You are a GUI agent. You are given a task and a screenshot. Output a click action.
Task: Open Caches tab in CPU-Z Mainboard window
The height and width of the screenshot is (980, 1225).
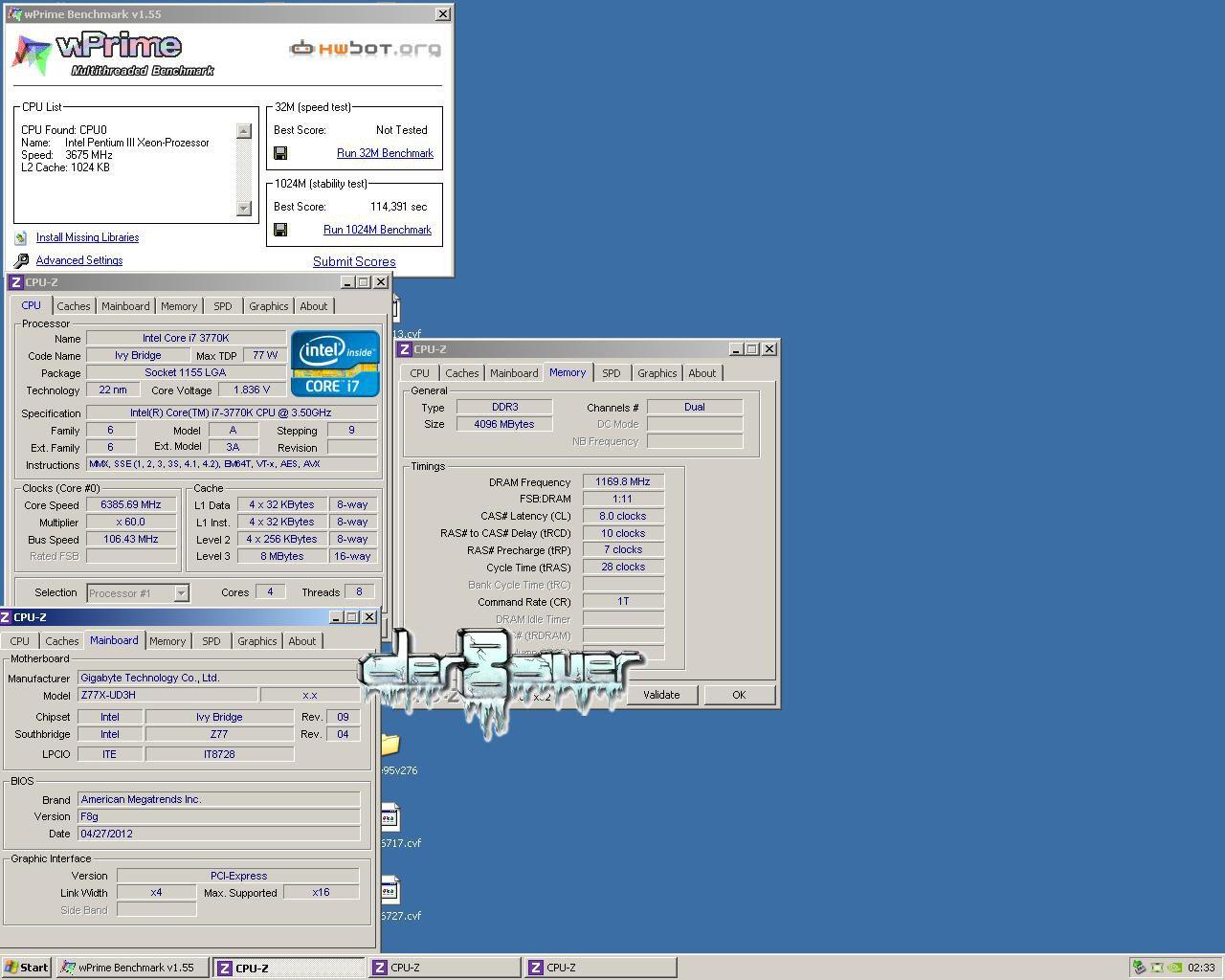point(61,641)
